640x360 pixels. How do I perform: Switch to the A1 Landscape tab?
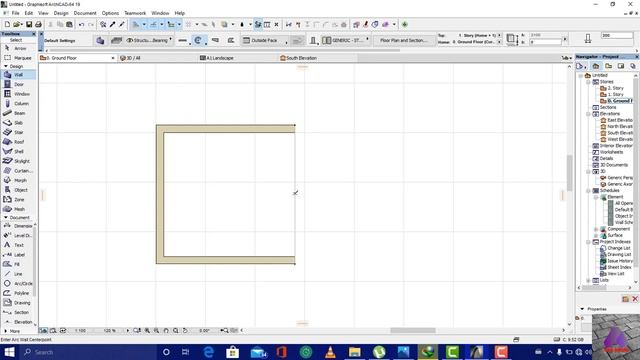238,58
